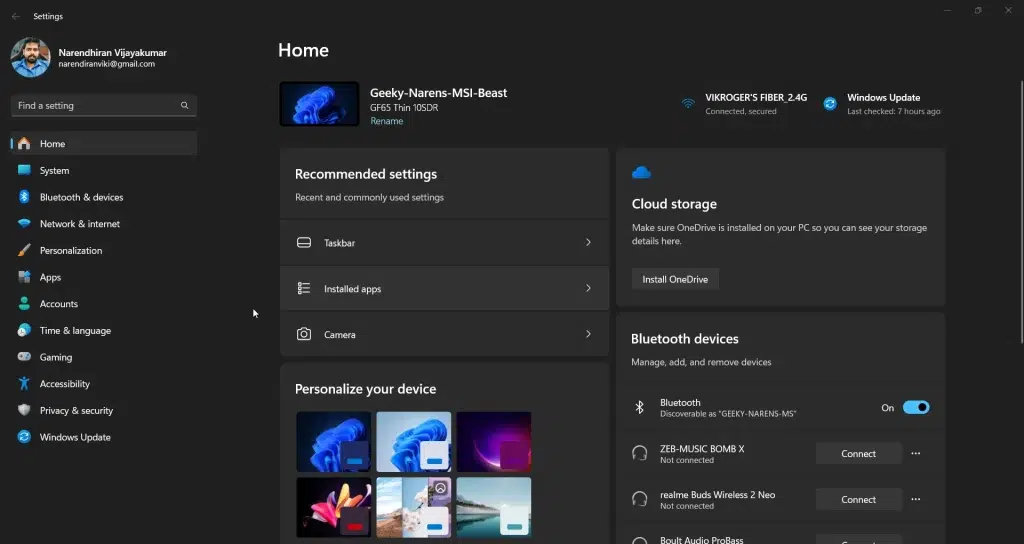
Task: Click the Network & internet wifi icon
Action: point(24,223)
